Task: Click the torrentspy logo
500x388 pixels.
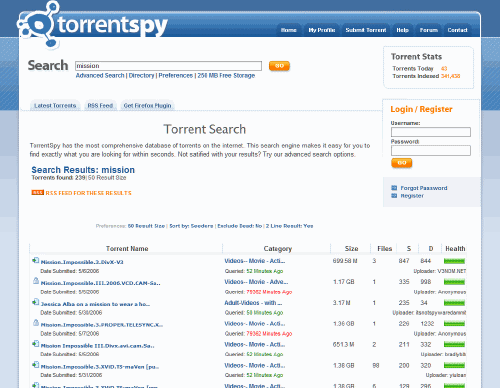Action: tap(92, 24)
